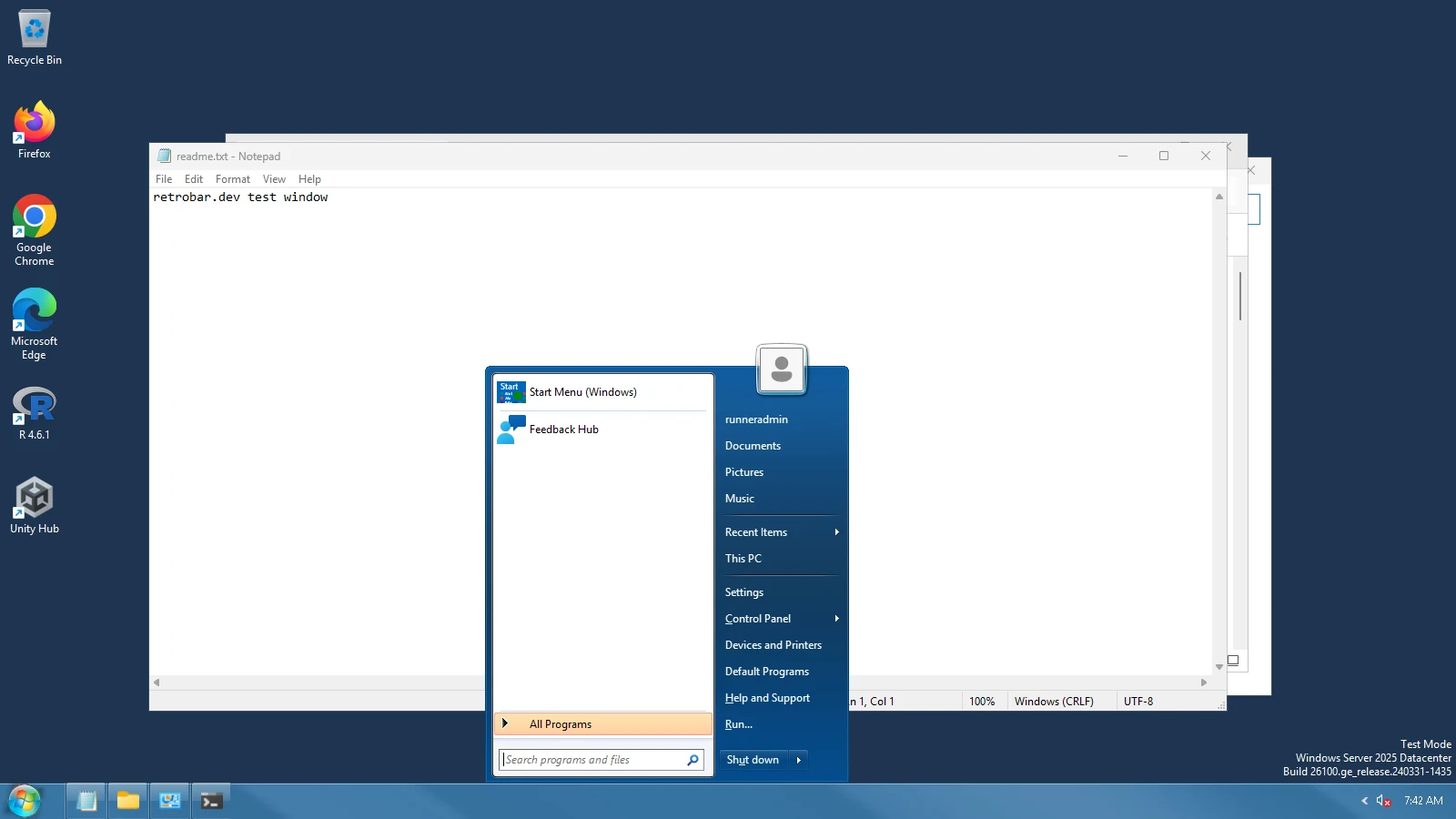Open Notepad View menu
This screenshot has width=1456, height=819.
[x=274, y=179]
